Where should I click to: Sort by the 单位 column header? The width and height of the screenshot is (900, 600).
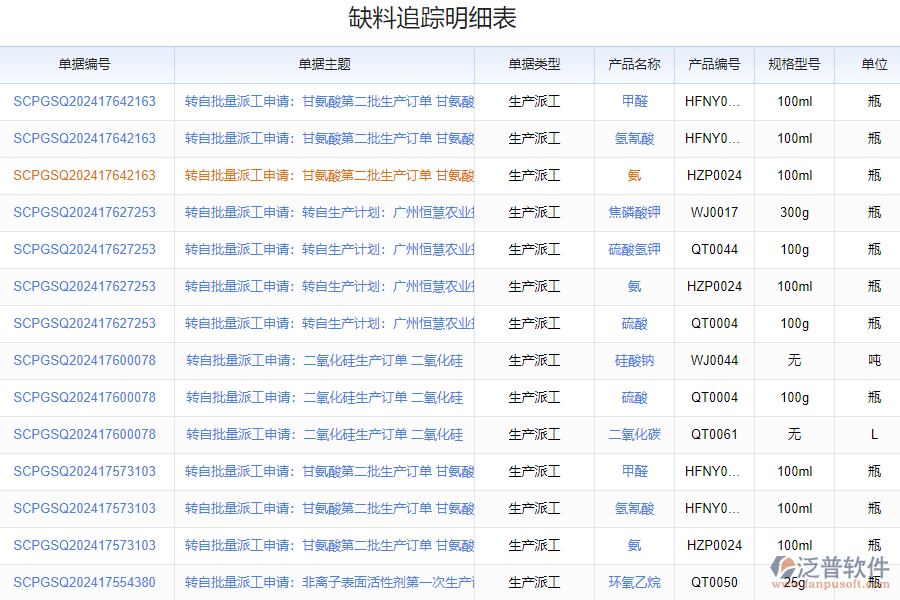coord(868,64)
